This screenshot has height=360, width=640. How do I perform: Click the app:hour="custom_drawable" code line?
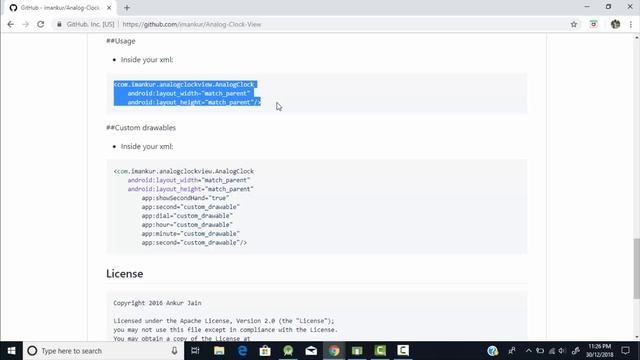click(x=187, y=225)
